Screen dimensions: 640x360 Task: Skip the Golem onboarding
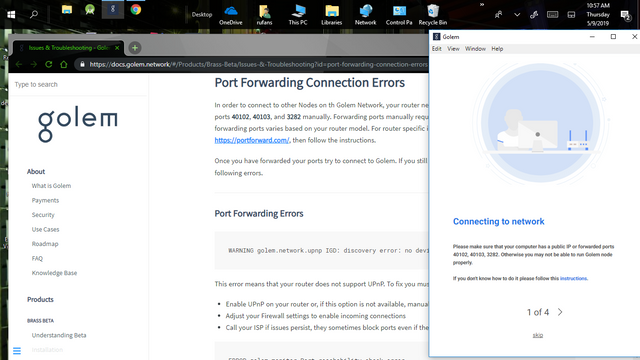click(538, 335)
